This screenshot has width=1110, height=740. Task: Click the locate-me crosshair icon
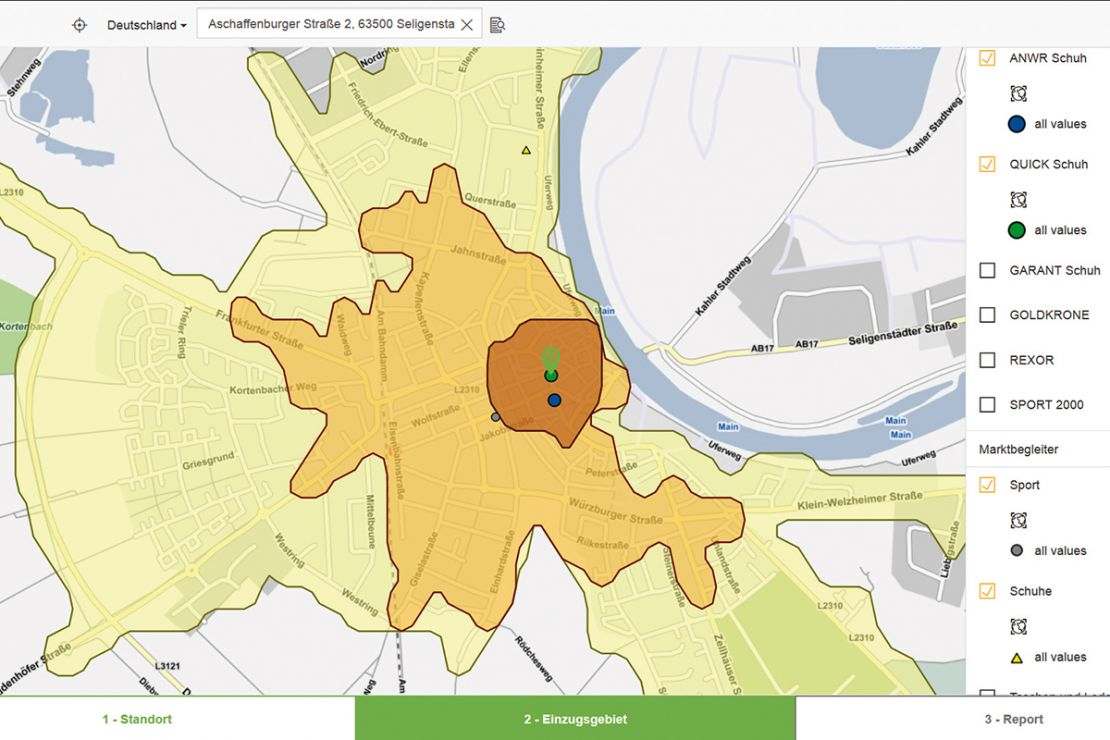tap(79, 25)
